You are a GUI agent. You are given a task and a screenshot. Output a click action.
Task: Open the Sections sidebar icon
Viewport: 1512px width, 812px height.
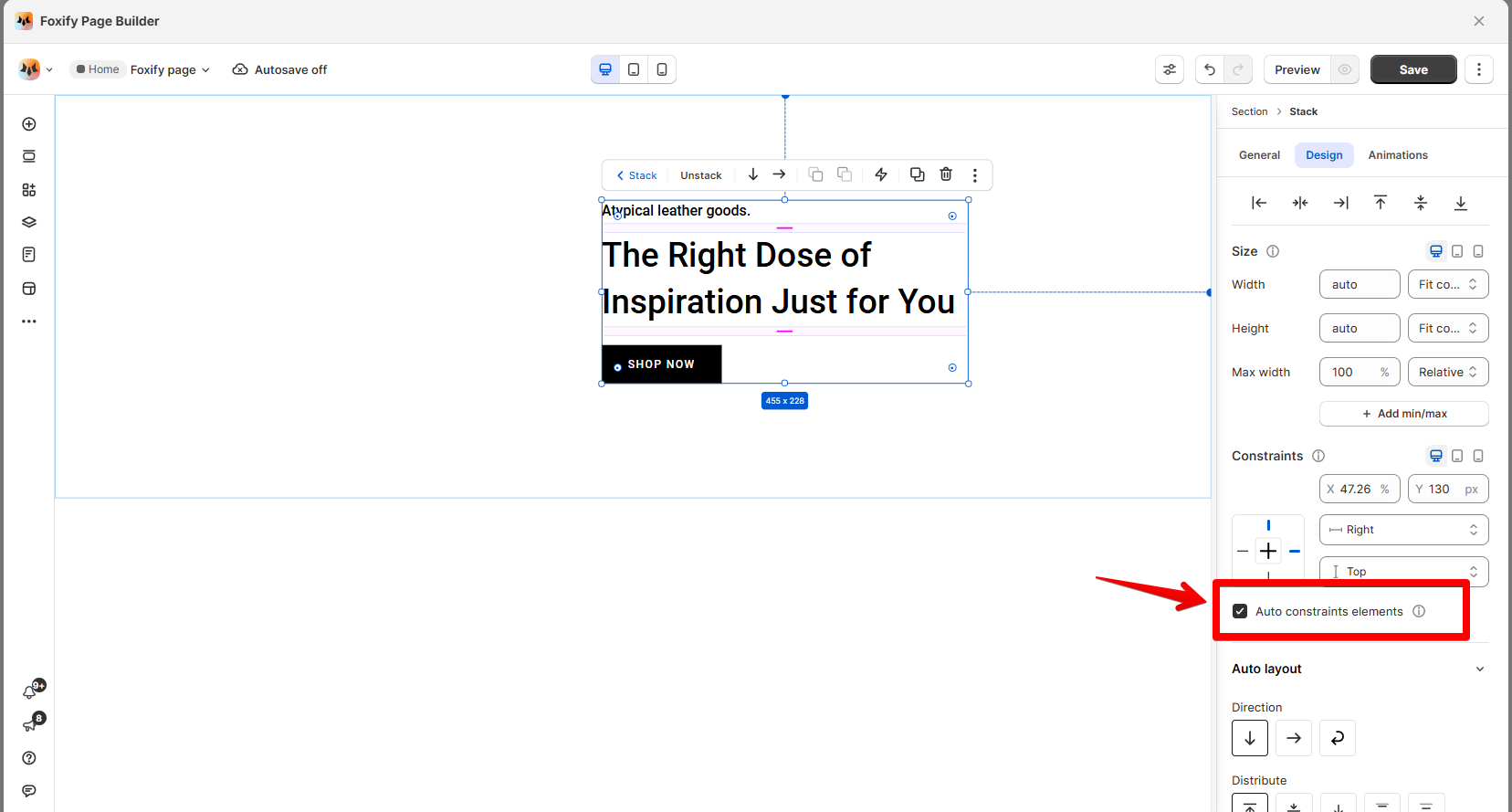(x=29, y=156)
